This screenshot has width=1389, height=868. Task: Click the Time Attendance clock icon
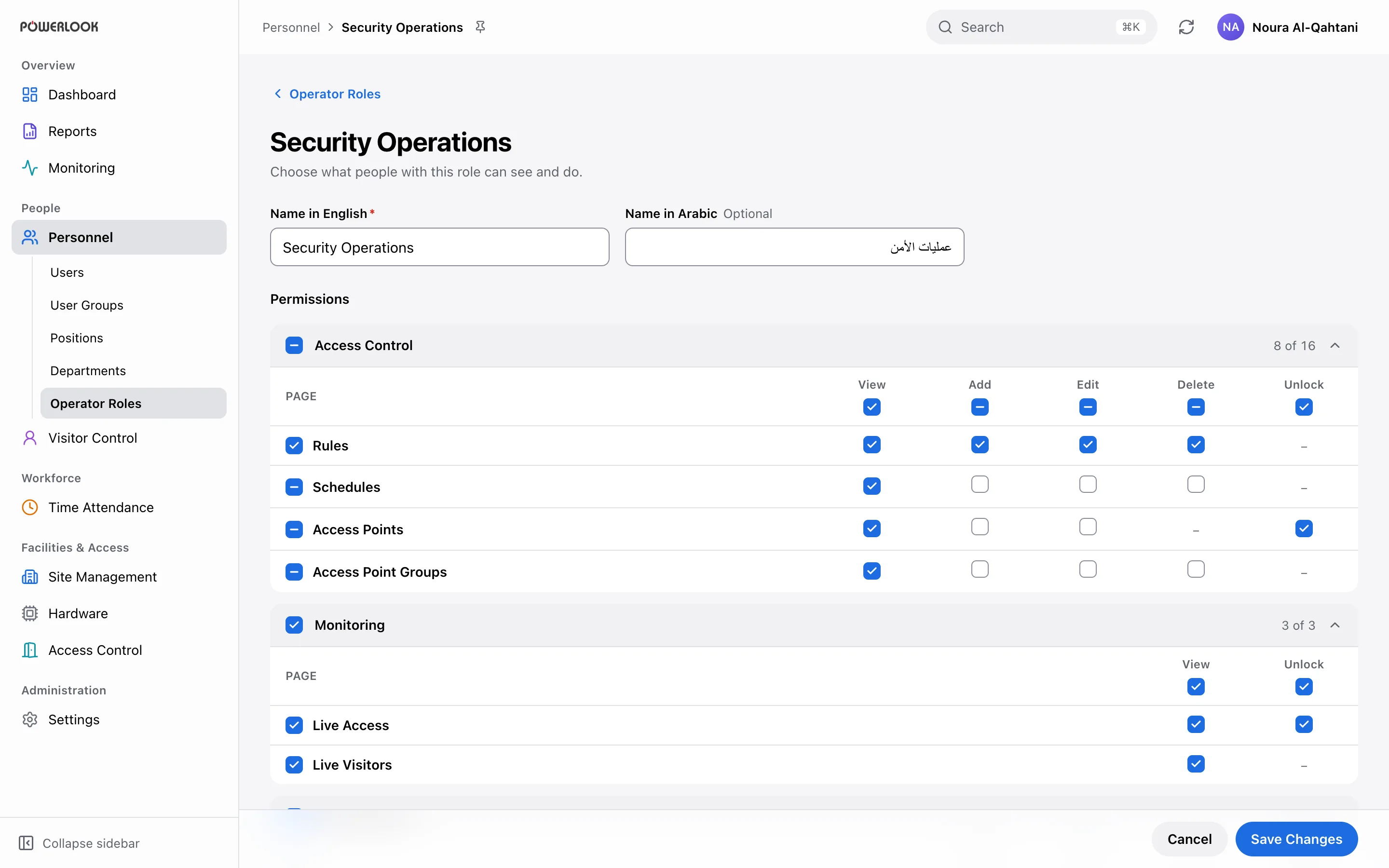click(x=30, y=507)
